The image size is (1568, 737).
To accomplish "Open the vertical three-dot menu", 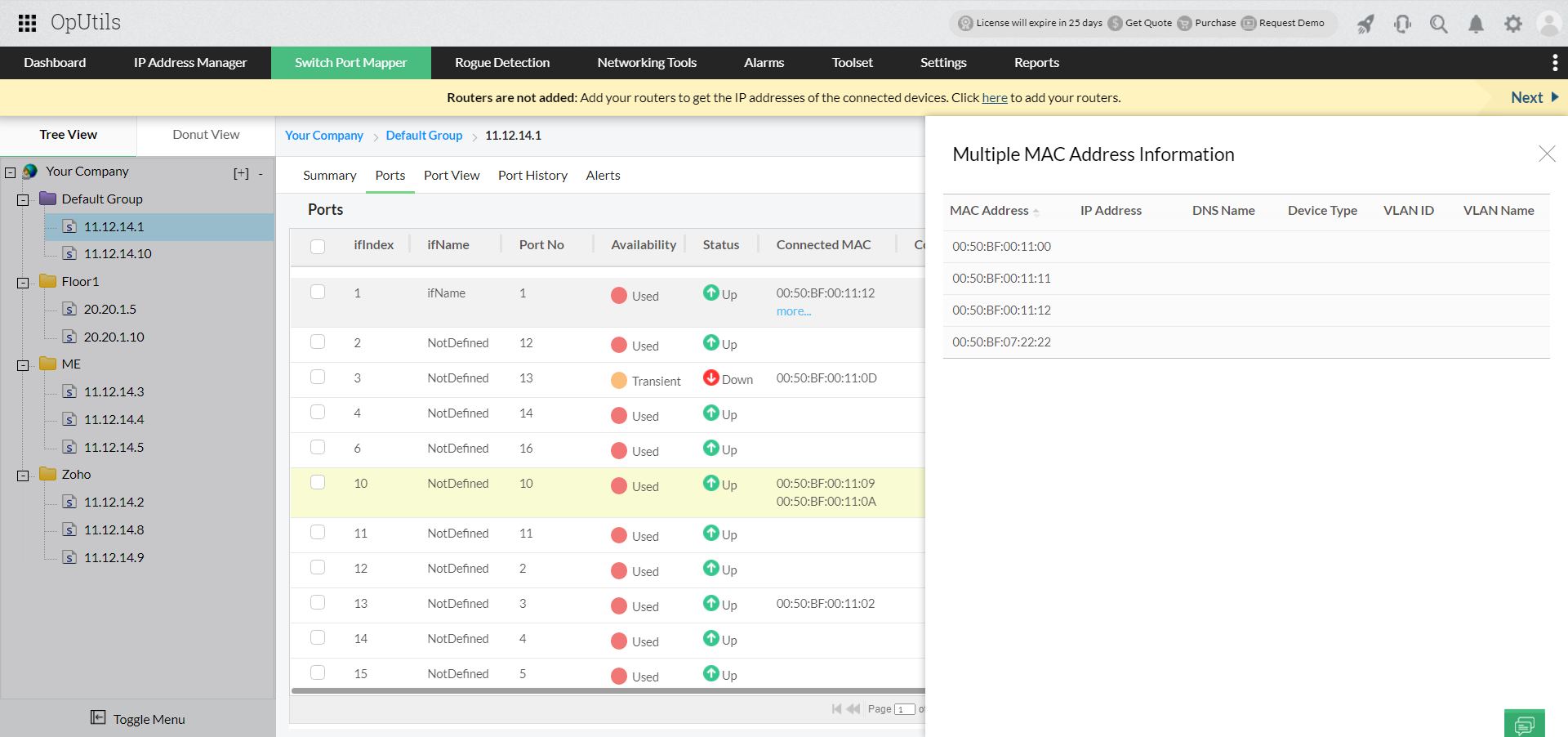I will coord(1554,63).
